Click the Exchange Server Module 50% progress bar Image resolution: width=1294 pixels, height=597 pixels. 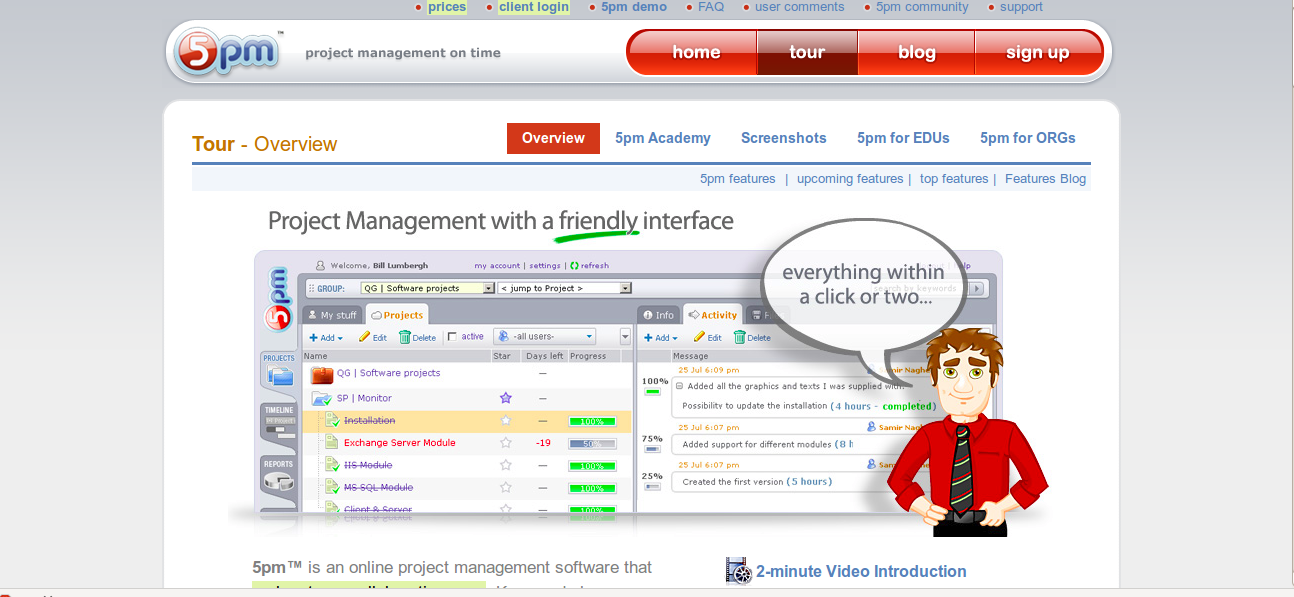[592, 443]
